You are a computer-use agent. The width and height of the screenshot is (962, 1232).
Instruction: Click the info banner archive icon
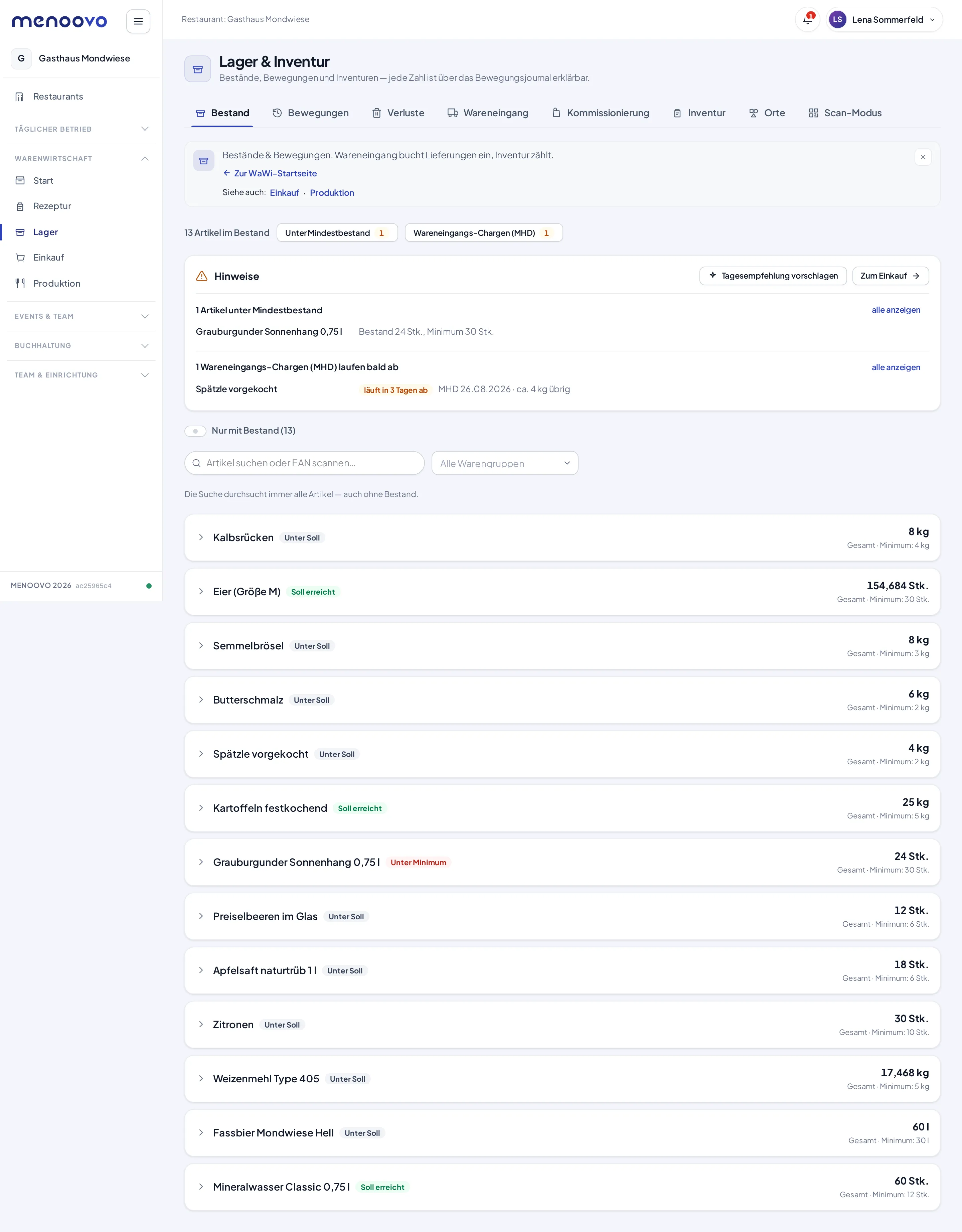click(203, 161)
